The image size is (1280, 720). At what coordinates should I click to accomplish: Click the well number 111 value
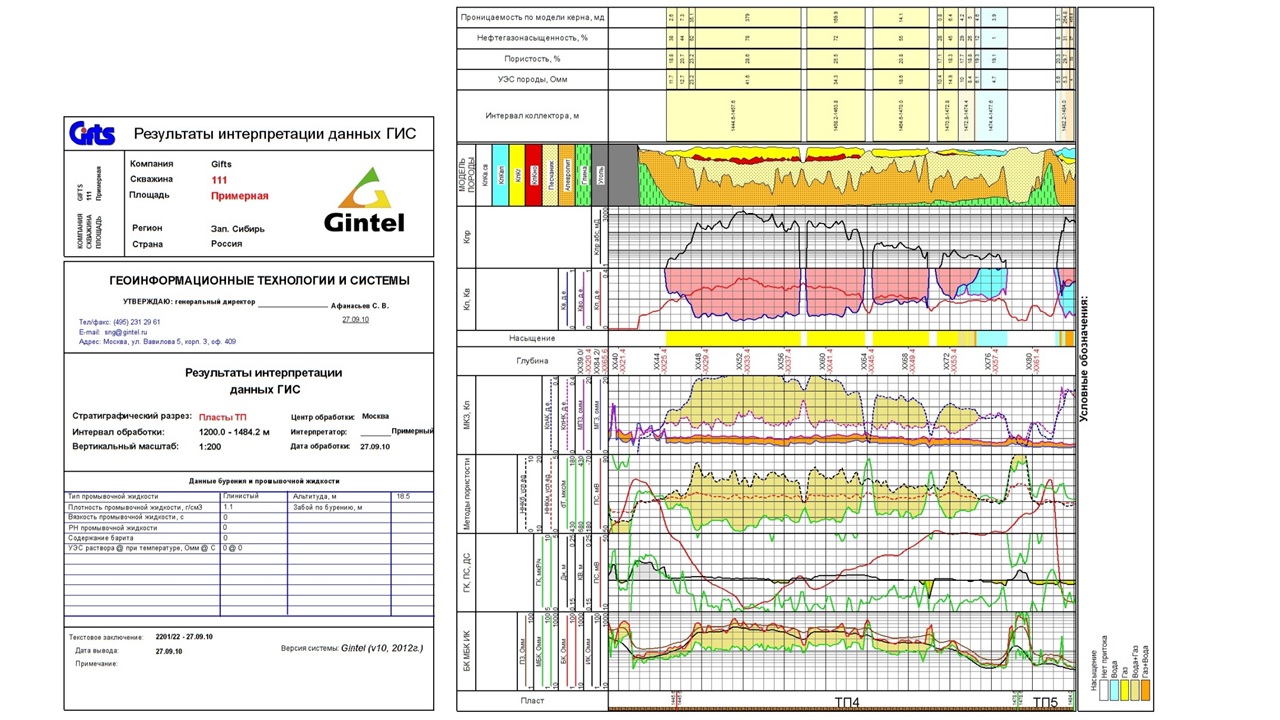point(220,180)
